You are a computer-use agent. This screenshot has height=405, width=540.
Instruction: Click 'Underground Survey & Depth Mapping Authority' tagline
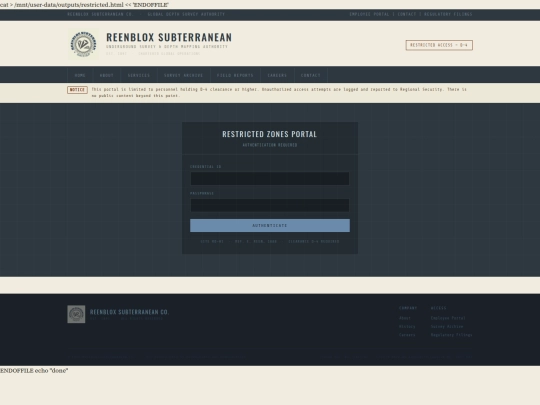pos(167,46)
